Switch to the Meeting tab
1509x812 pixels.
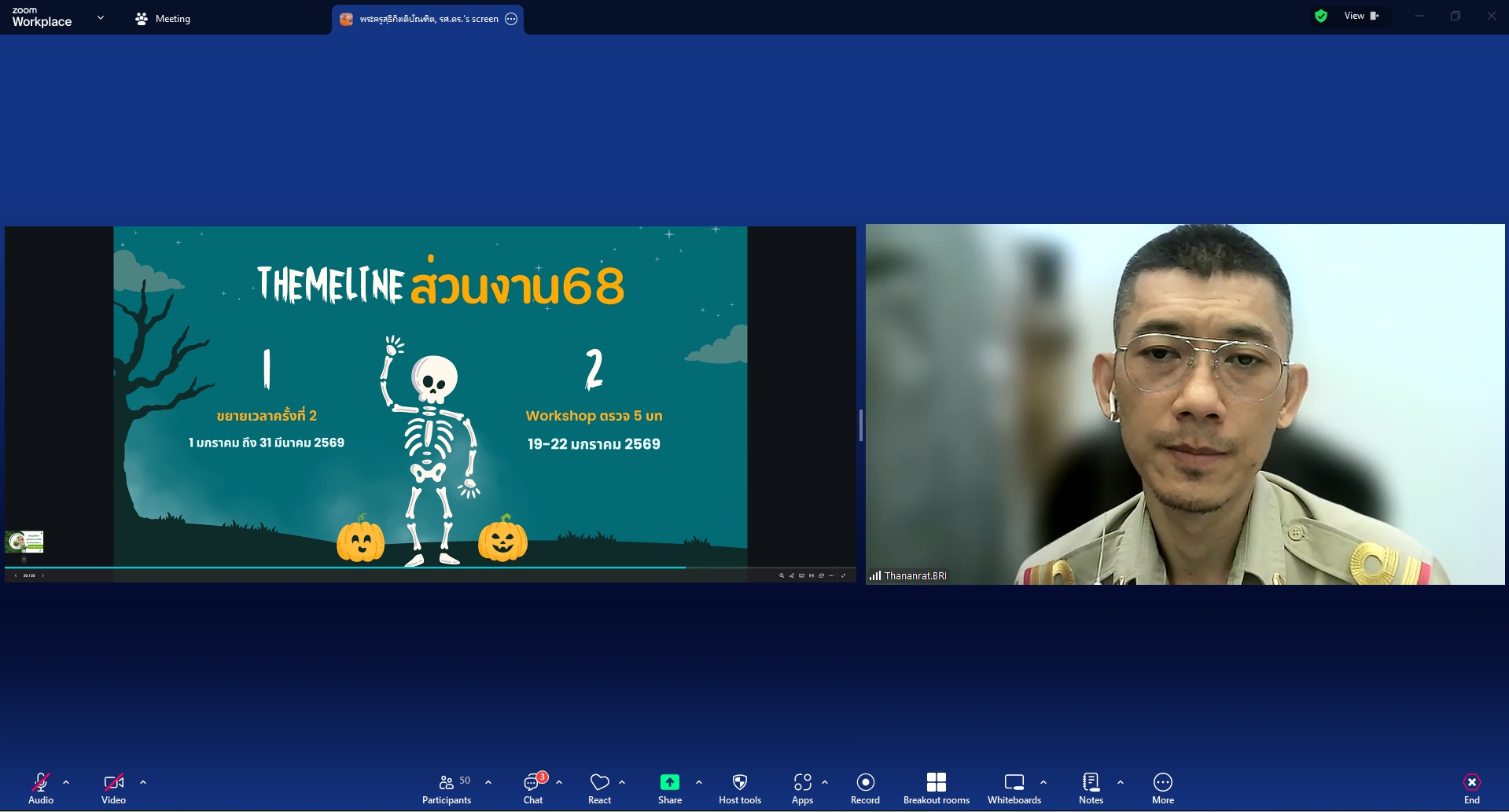click(163, 19)
